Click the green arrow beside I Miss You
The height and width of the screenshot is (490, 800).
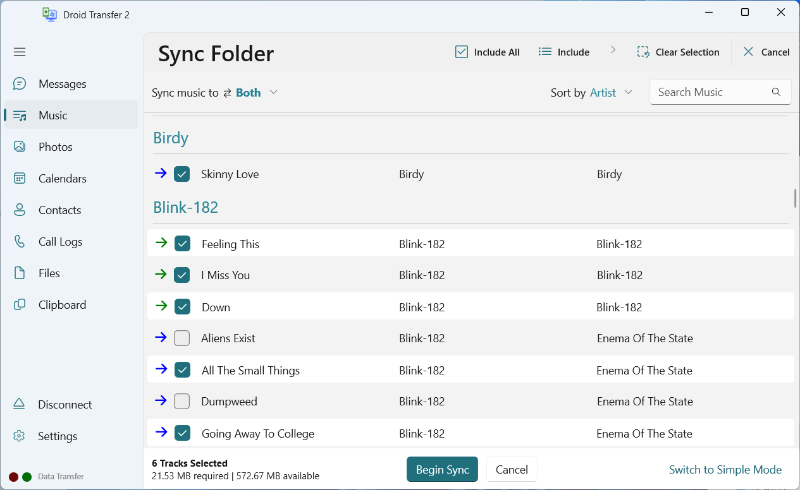tap(161, 274)
